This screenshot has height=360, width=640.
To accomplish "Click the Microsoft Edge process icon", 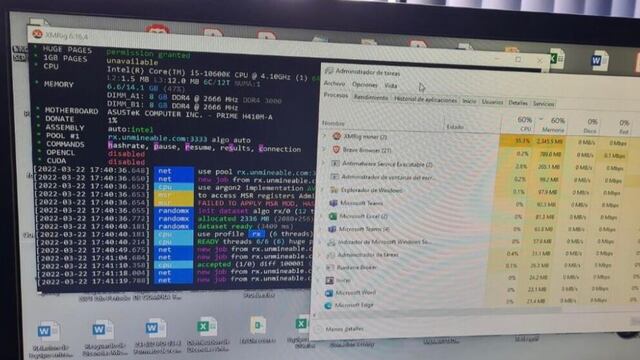I will pos(328,305).
